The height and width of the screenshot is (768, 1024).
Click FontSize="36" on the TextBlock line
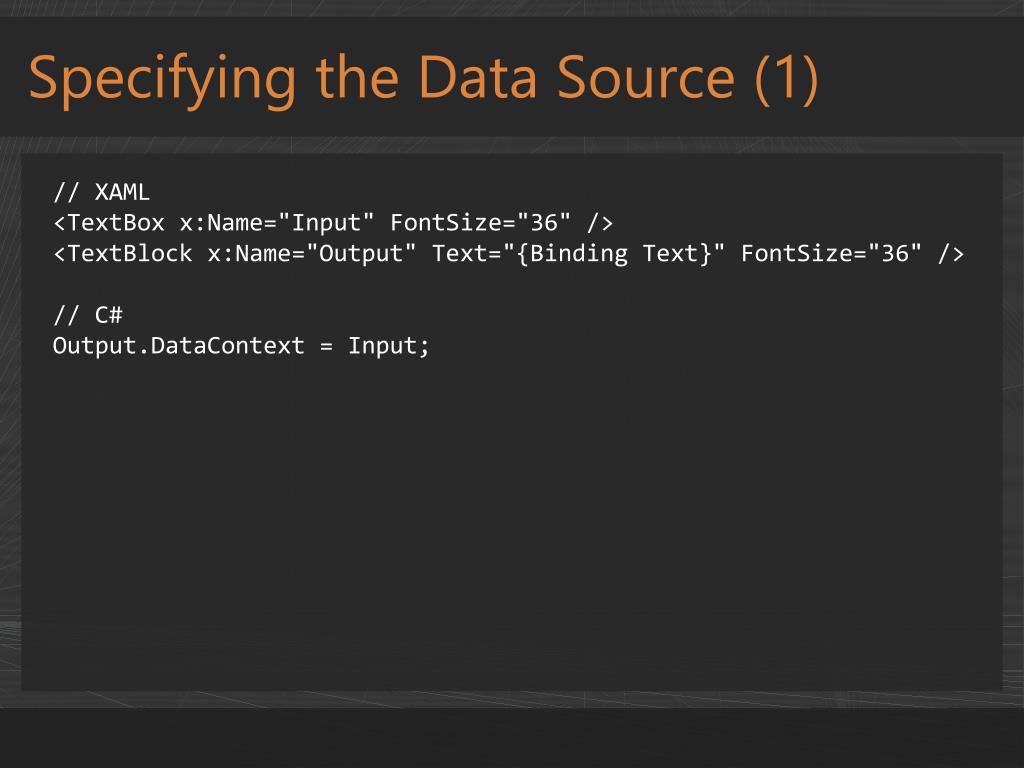click(831, 254)
